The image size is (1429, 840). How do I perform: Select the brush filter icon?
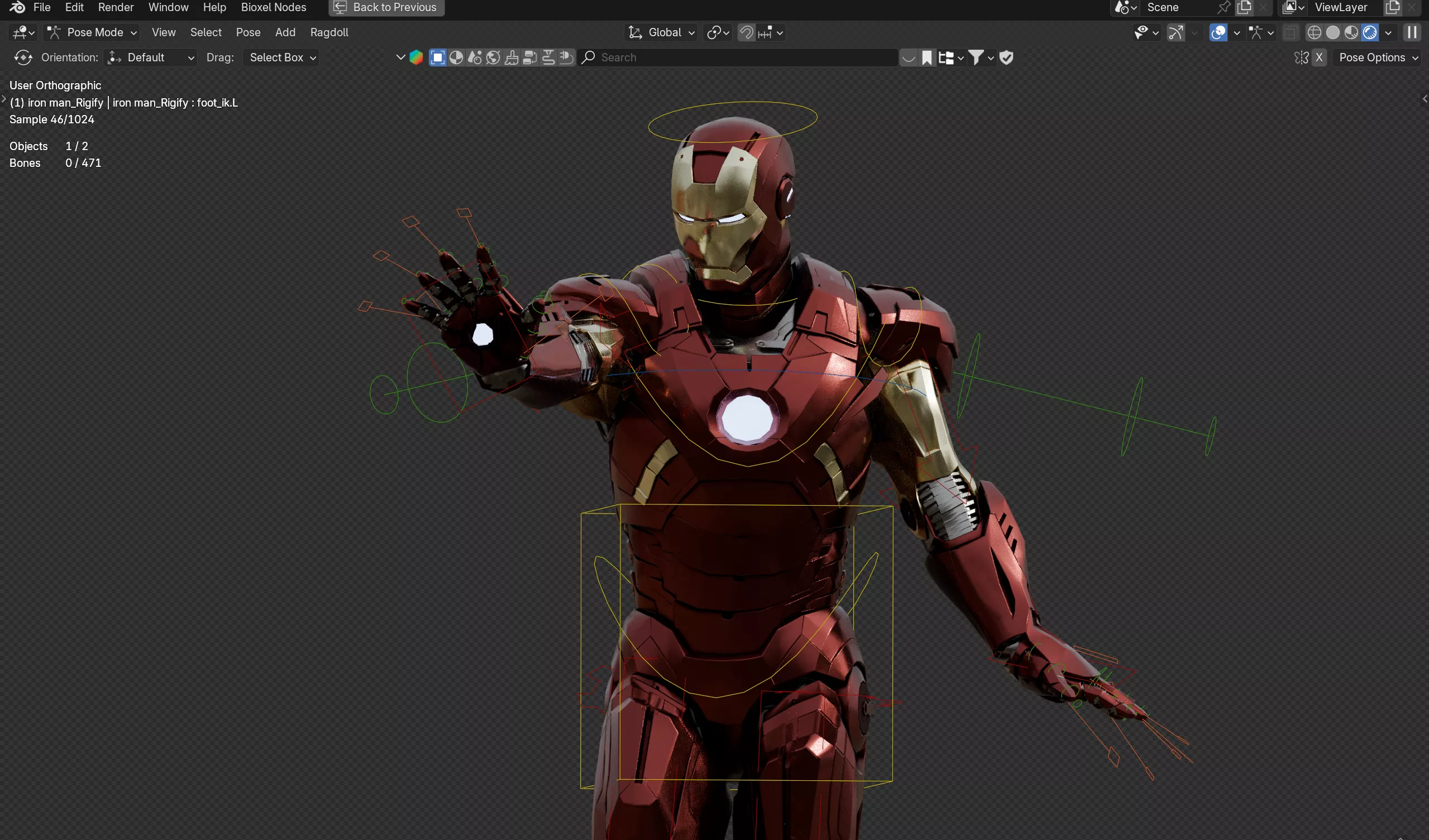coord(511,57)
